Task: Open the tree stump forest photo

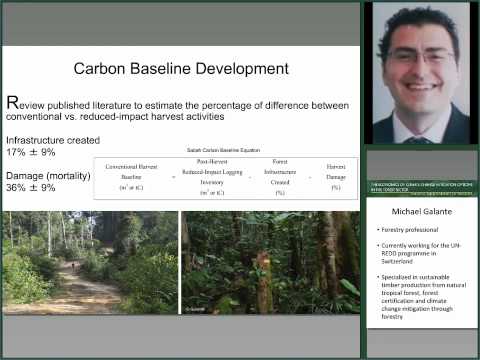Action: pos(271,263)
